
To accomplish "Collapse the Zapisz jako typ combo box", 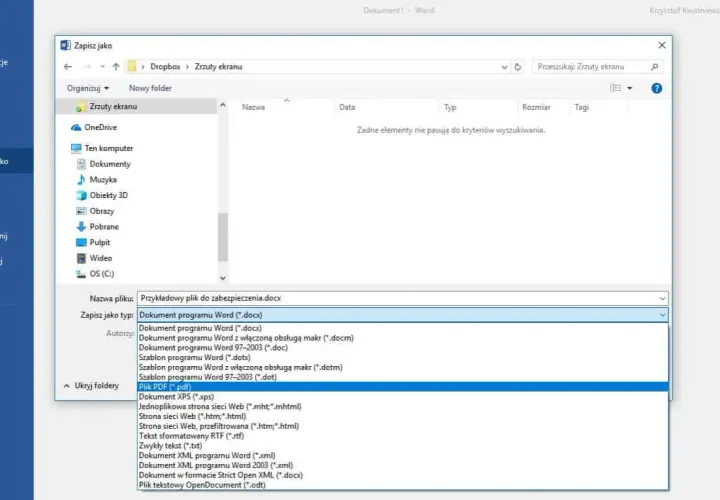I will [x=662, y=315].
